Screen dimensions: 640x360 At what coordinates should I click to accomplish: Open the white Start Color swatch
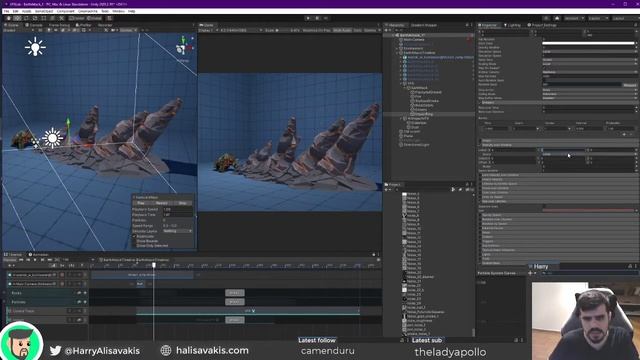click(x=588, y=43)
